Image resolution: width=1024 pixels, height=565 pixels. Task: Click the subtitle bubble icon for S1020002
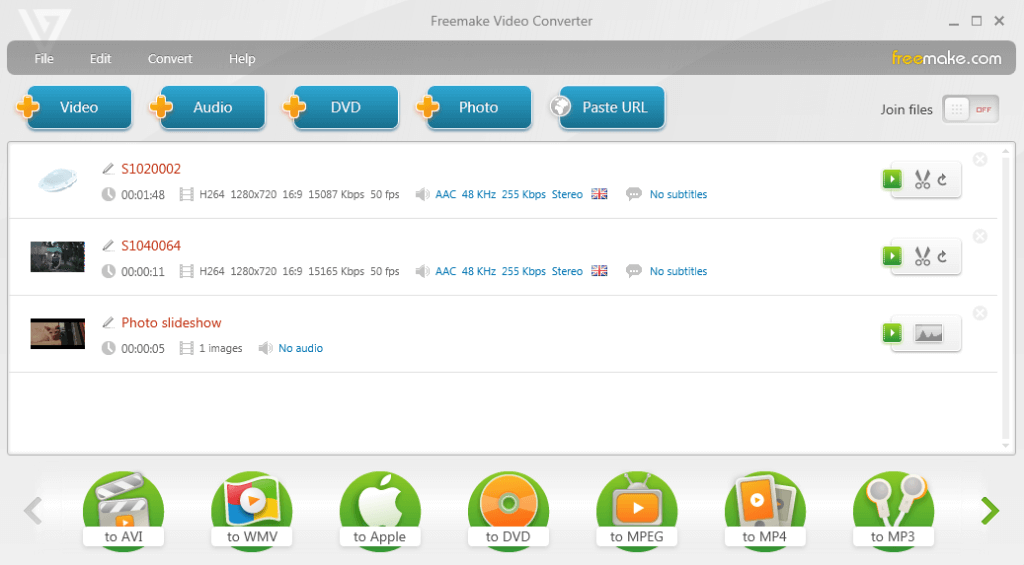[633, 194]
